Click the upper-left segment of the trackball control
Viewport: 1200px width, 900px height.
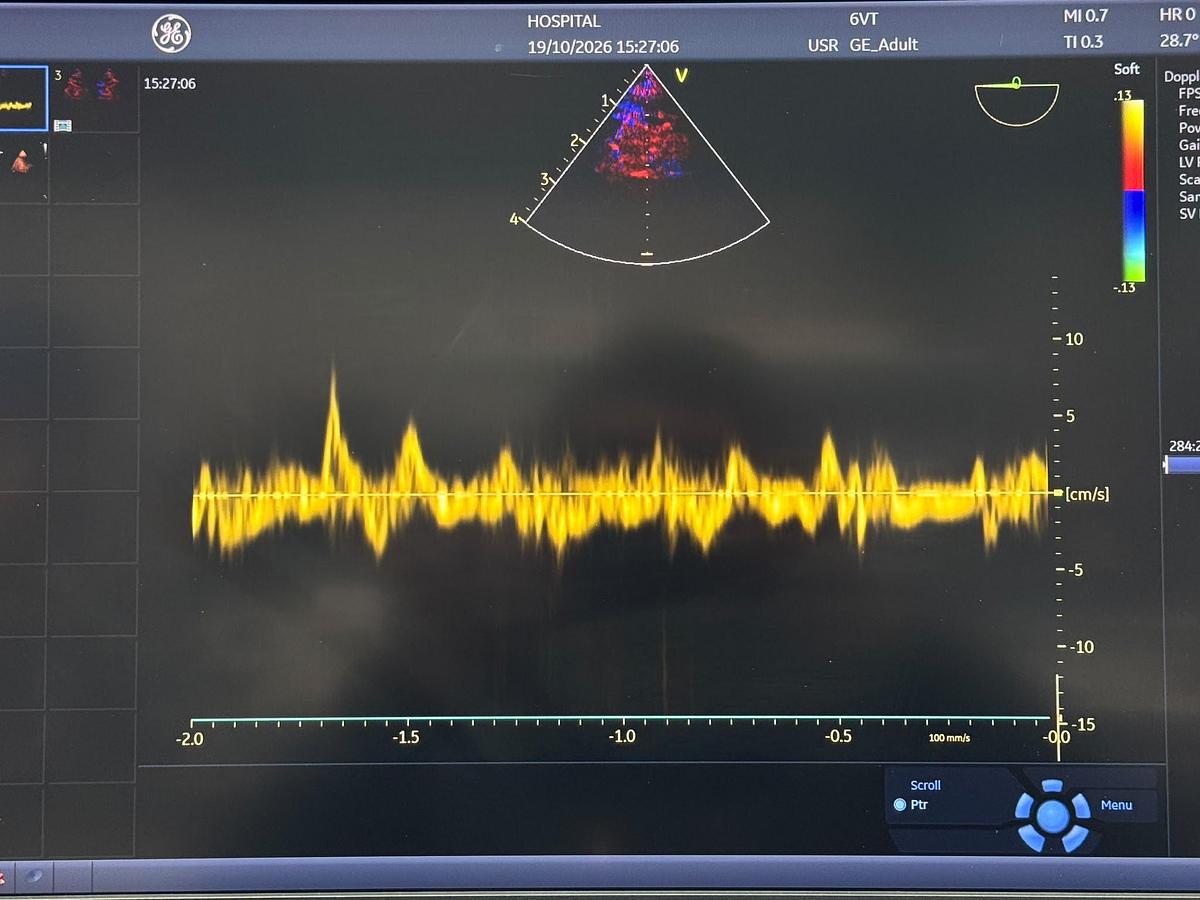coord(1026,804)
